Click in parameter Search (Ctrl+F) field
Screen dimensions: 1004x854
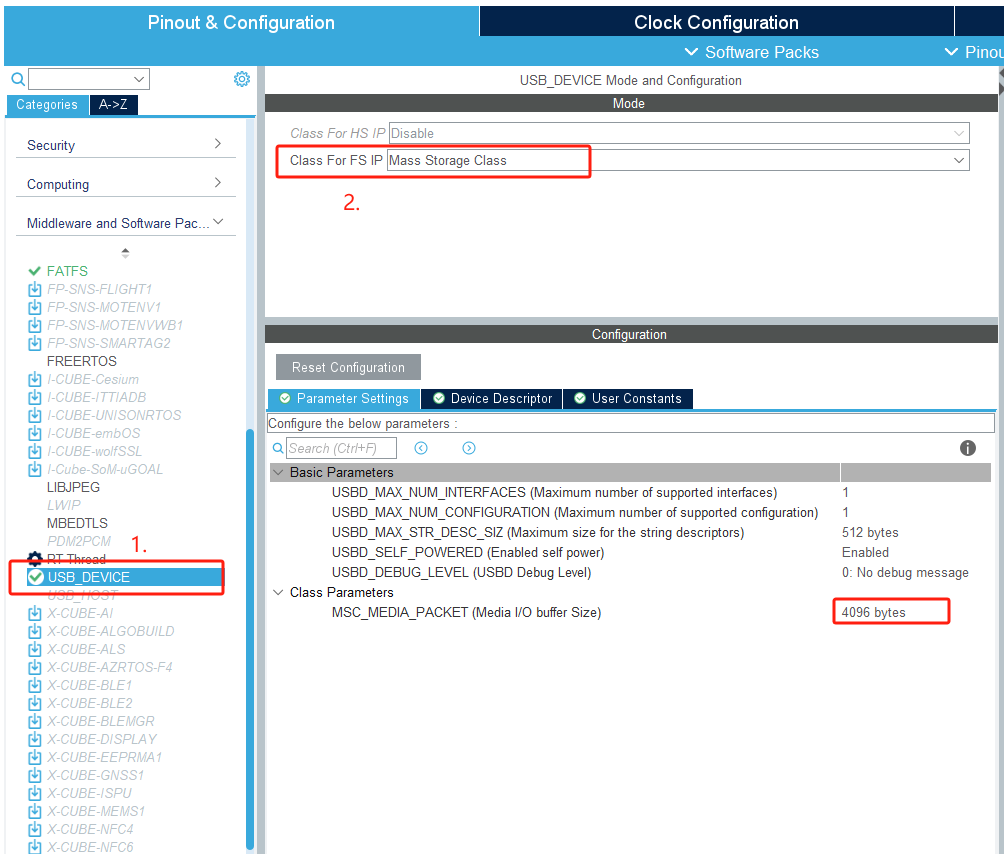coord(341,448)
